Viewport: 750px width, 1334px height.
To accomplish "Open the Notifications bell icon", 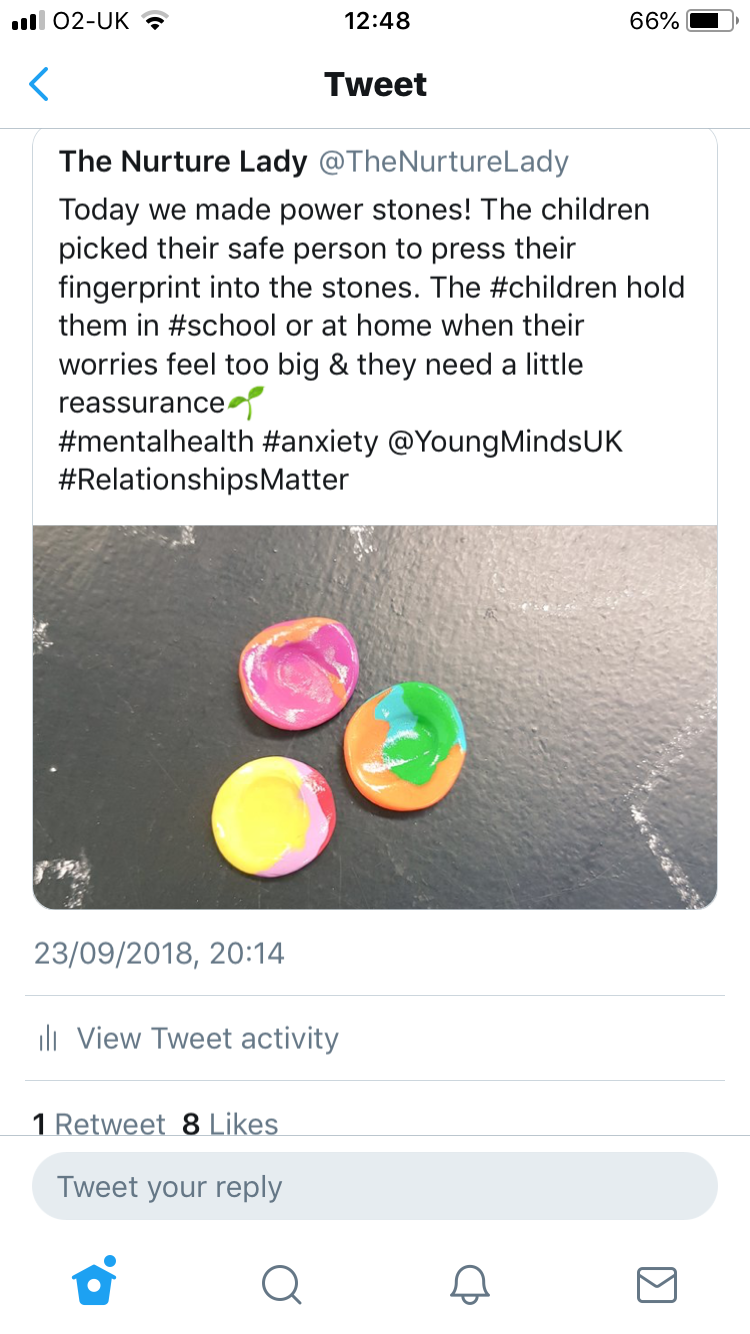I will point(469,1284).
